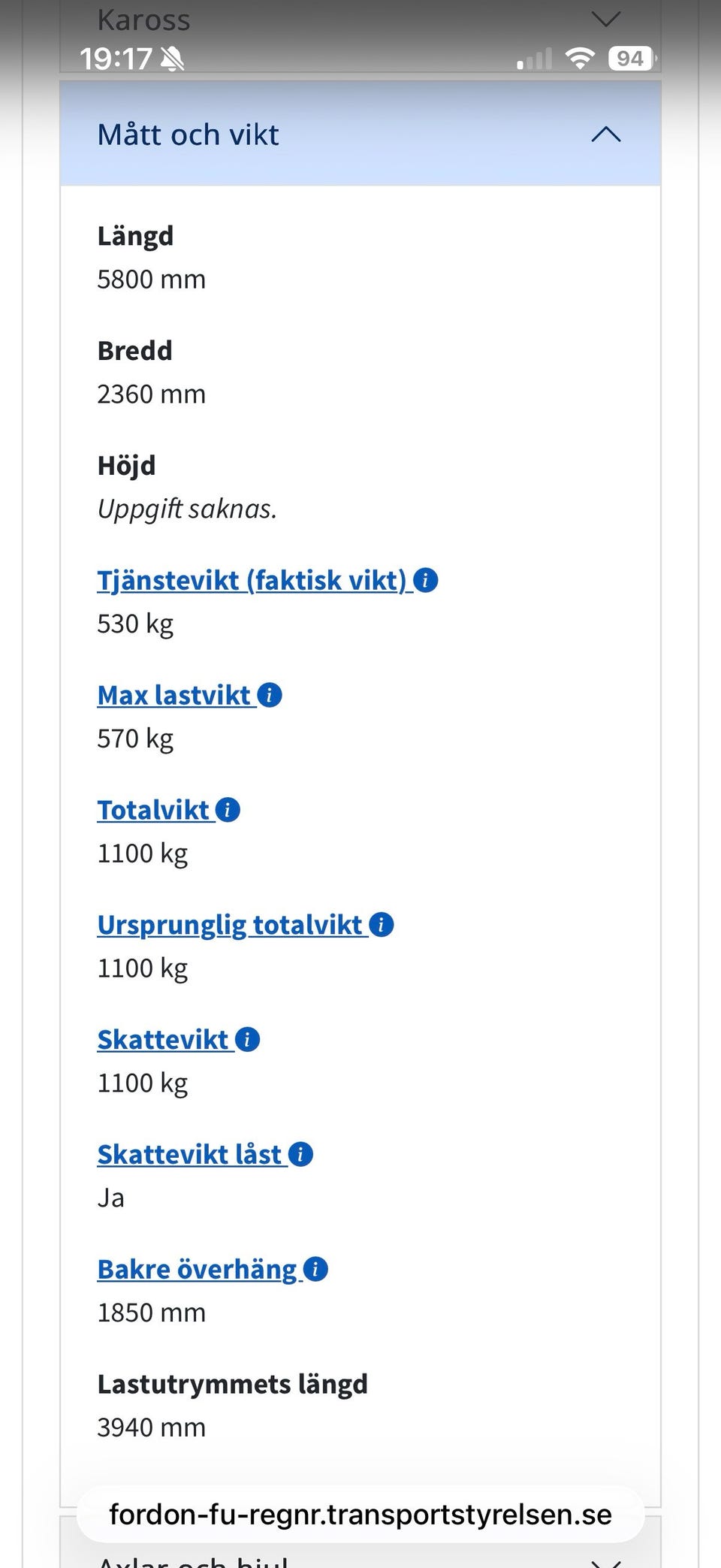Select the Skattevikt link
Screen dimensions: 721x1568
click(163, 1041)
